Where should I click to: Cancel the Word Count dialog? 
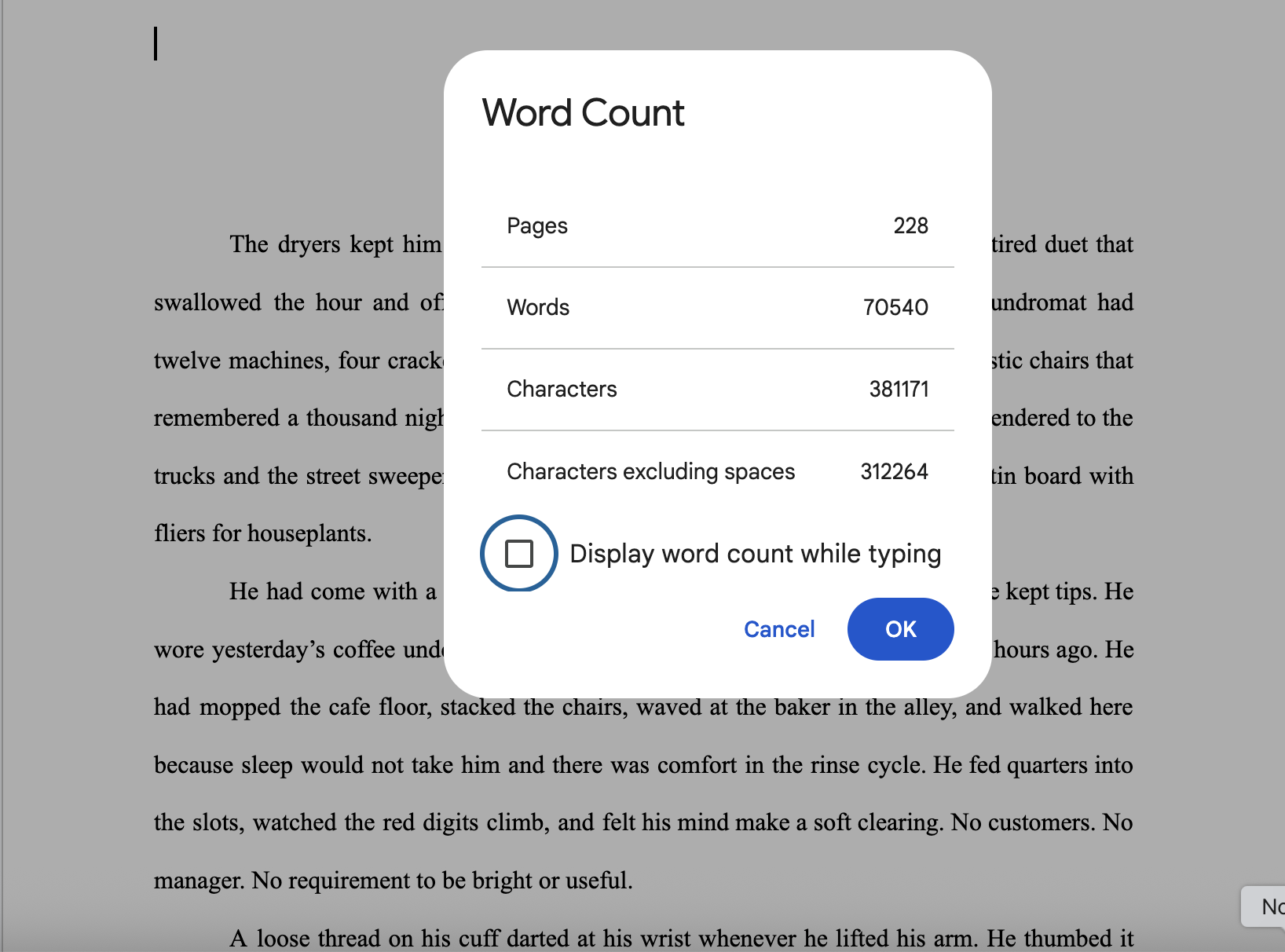click(778, 629)
